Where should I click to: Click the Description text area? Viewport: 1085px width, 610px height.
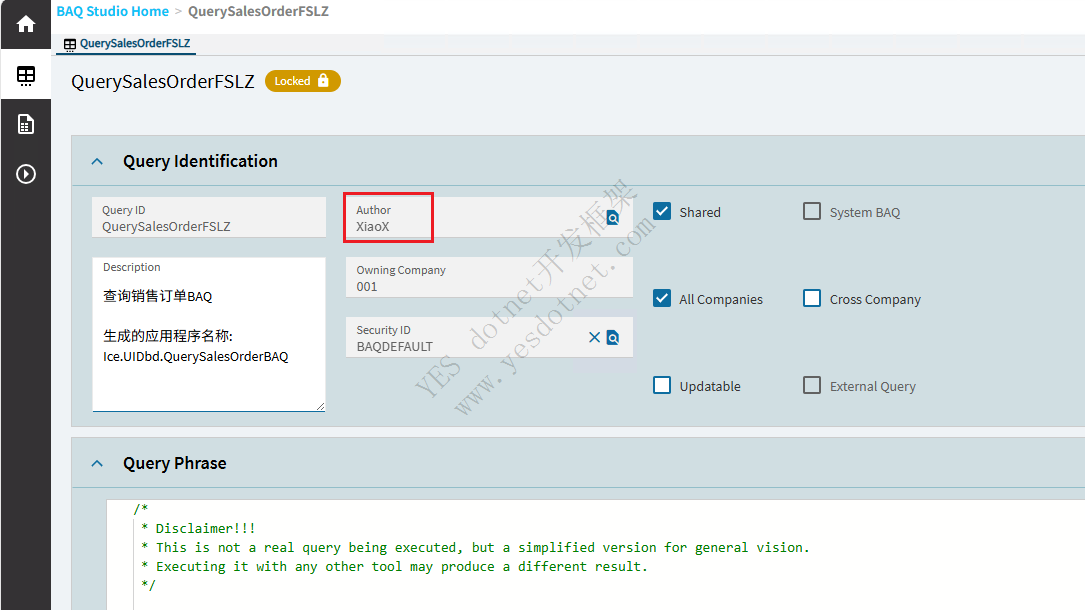pos(208,340)
